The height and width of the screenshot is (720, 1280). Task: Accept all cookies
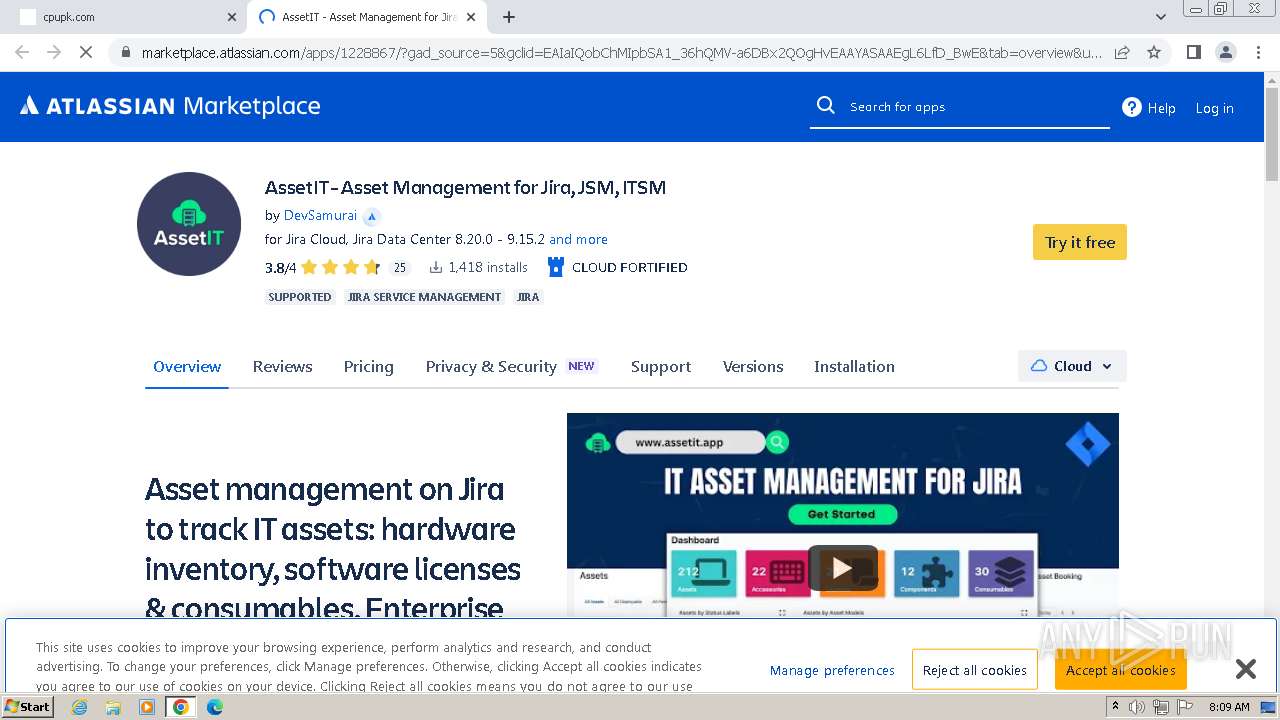point(1120,670)
